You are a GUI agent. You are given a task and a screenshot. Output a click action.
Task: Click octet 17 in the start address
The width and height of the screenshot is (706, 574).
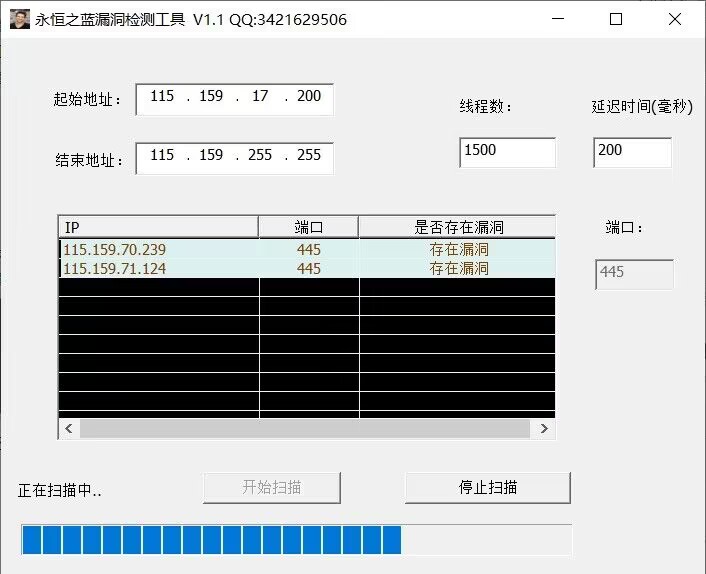click(260, 96)
